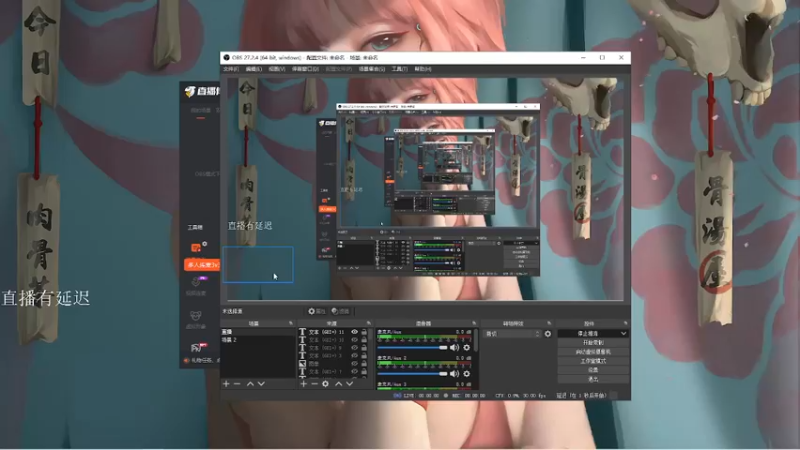Image resolution: width=800 pixels, height=450 pixels.
Task: Enable 工作室模式 in the controls panel
Action: tap(593, 361)
